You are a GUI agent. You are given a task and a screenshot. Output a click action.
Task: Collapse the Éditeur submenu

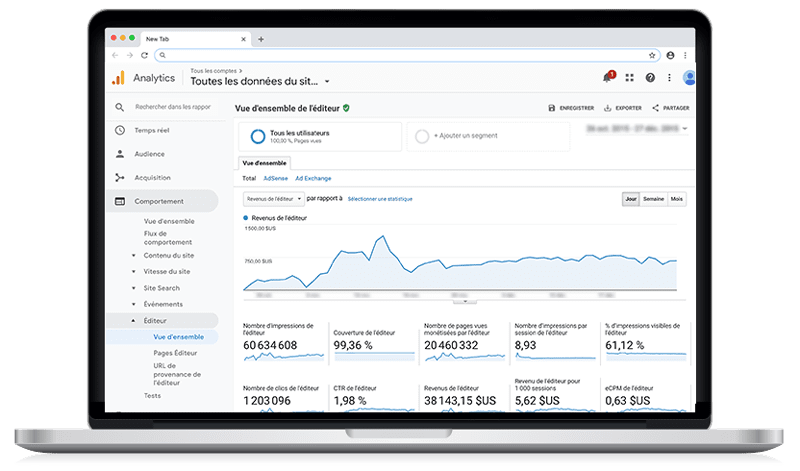click(x=134, y=320)
